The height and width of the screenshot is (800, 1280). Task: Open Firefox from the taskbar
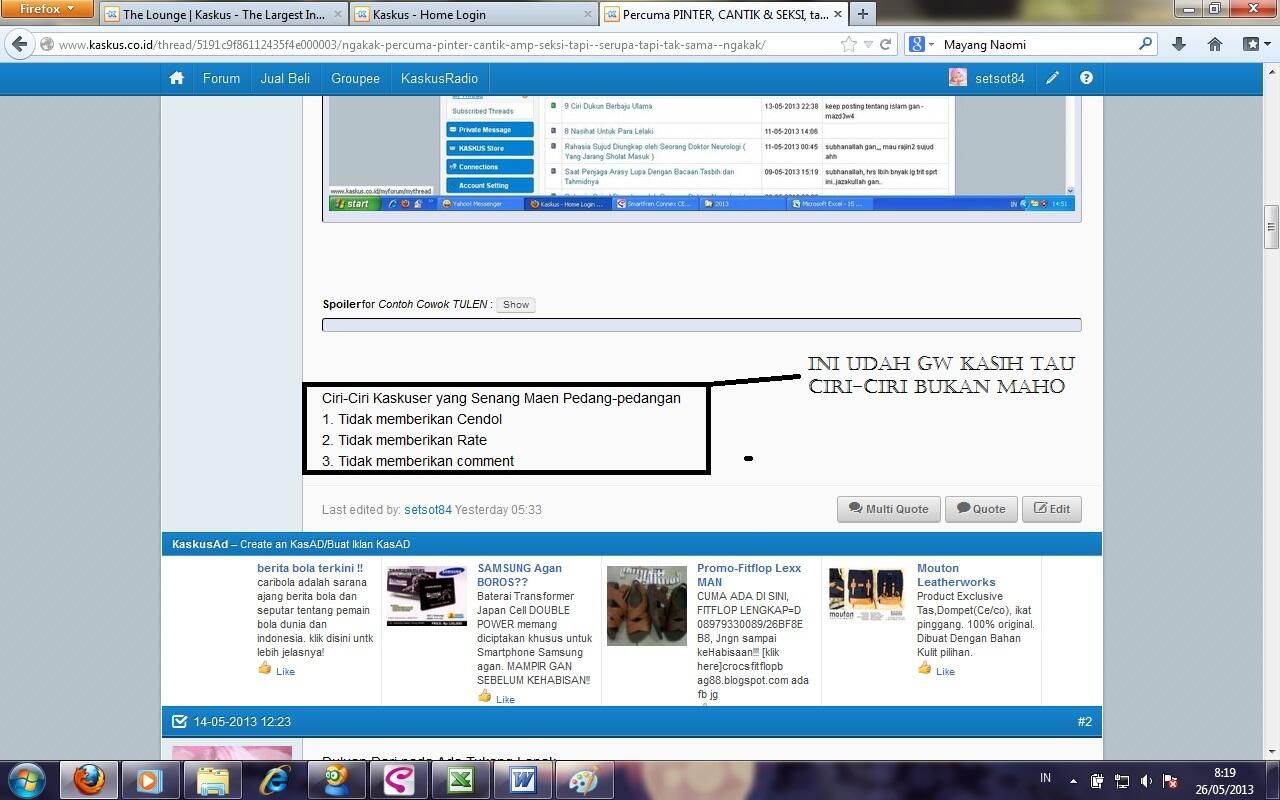[89, 780]
